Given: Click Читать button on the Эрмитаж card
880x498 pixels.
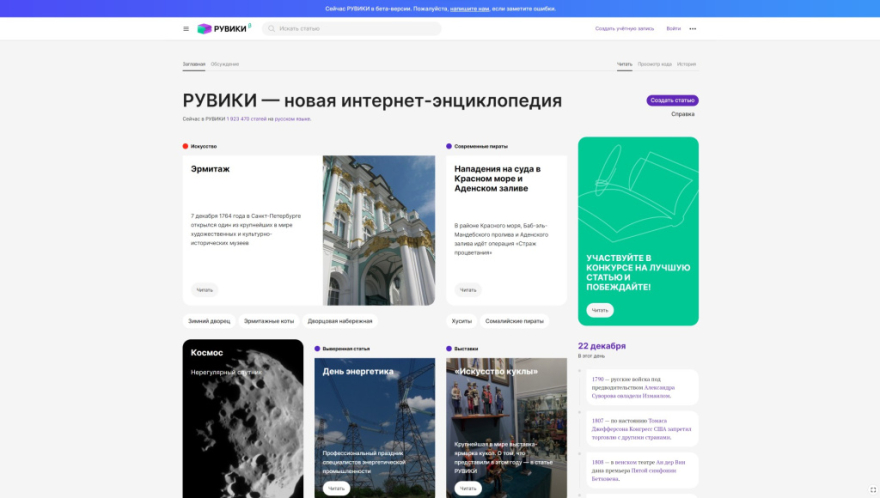Looking at the screenshot, I should coord(205,290).
